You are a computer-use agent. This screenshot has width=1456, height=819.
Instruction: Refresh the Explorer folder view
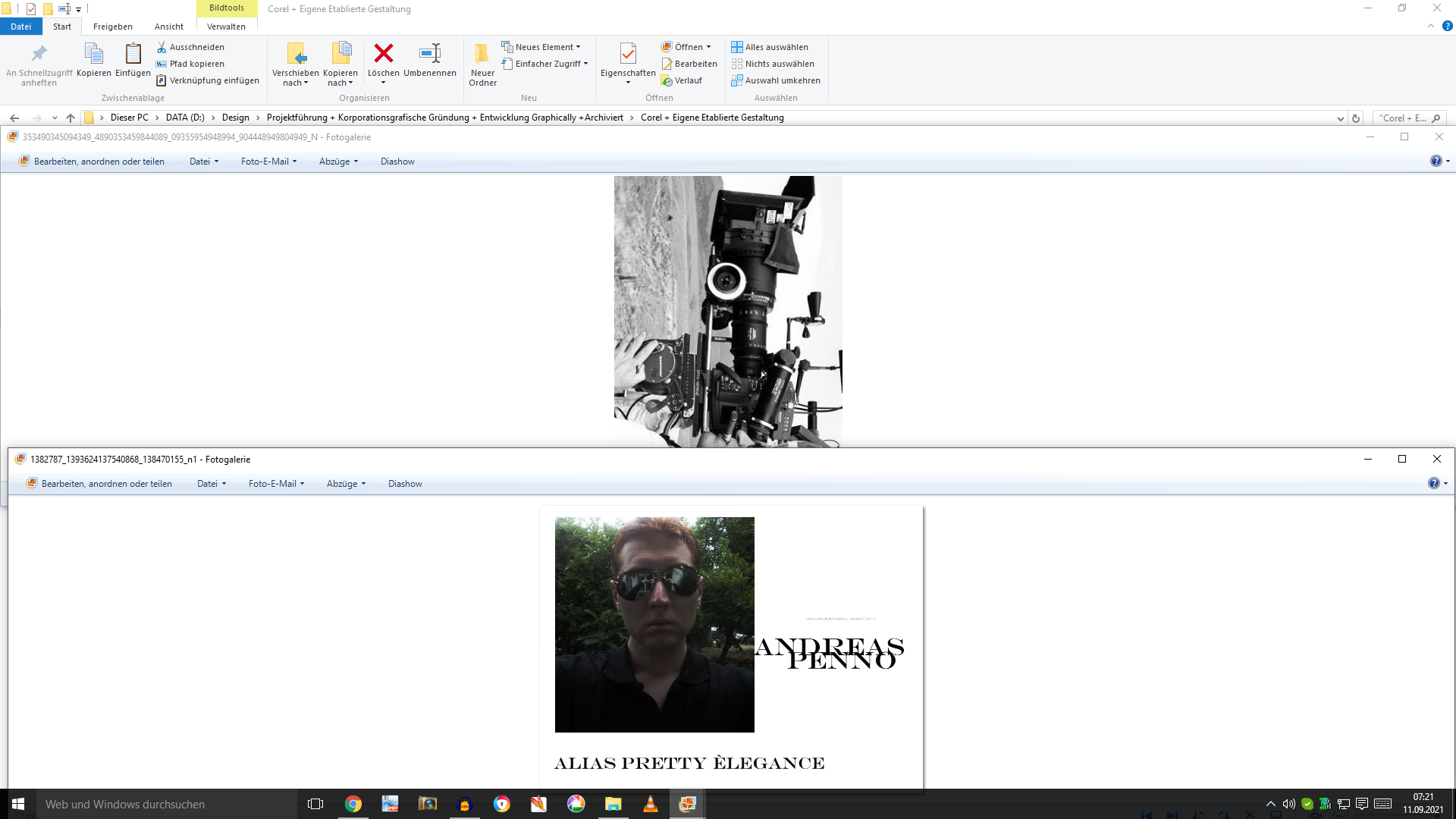(x=1356, y=118)
